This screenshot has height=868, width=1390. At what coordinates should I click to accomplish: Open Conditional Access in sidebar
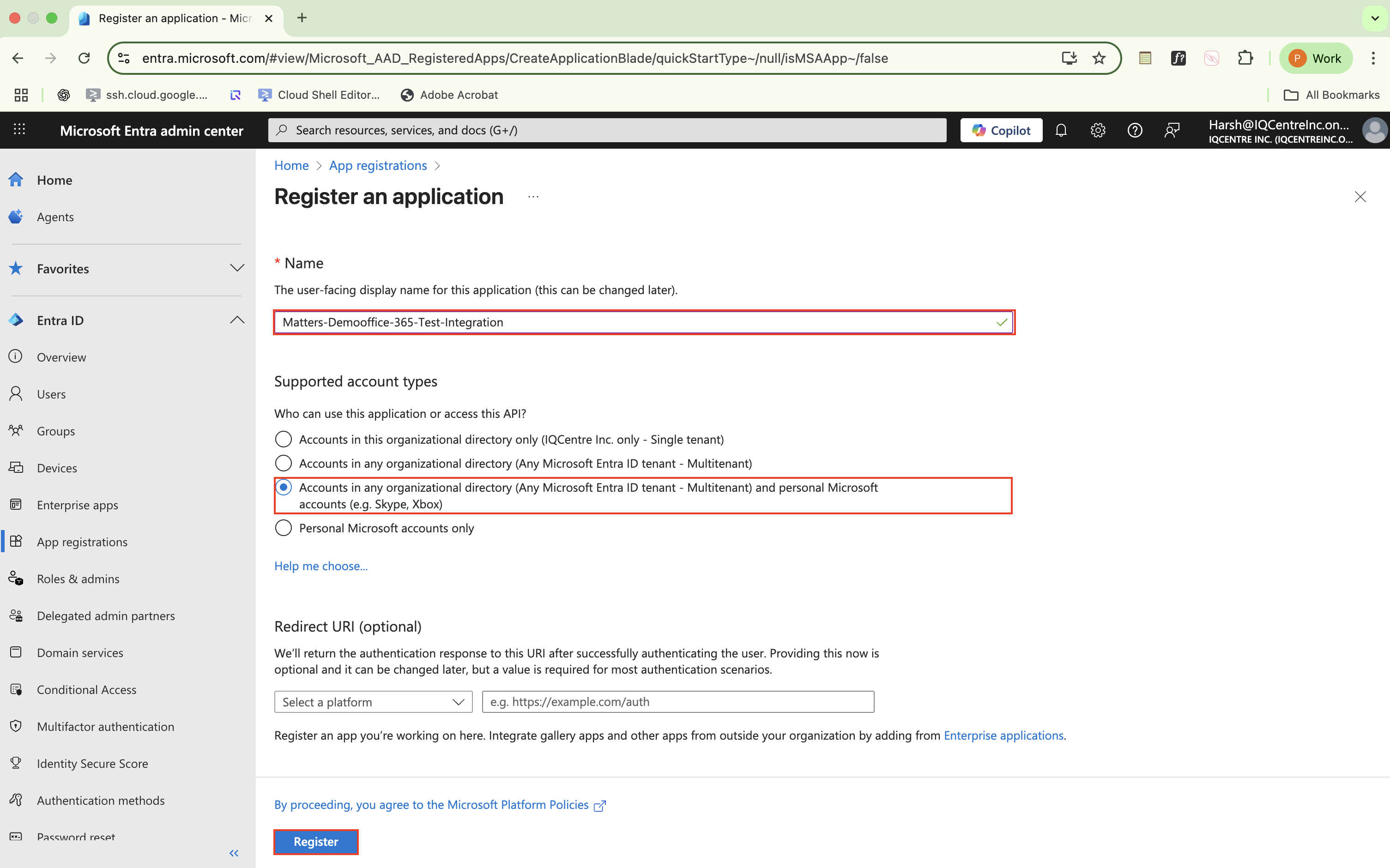click(87, 689)
